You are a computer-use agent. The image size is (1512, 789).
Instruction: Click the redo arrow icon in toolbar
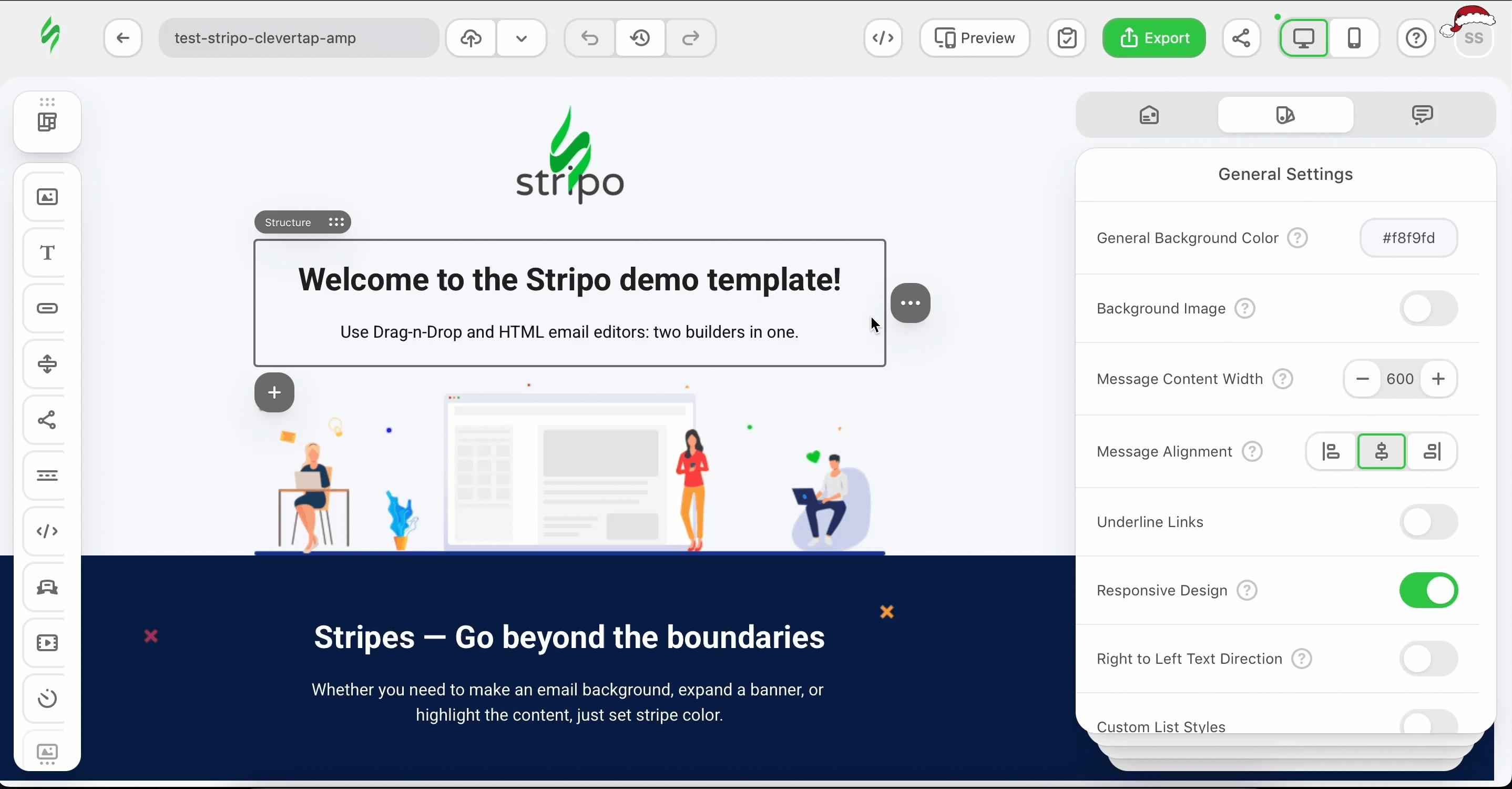click(x=691, y=38)
